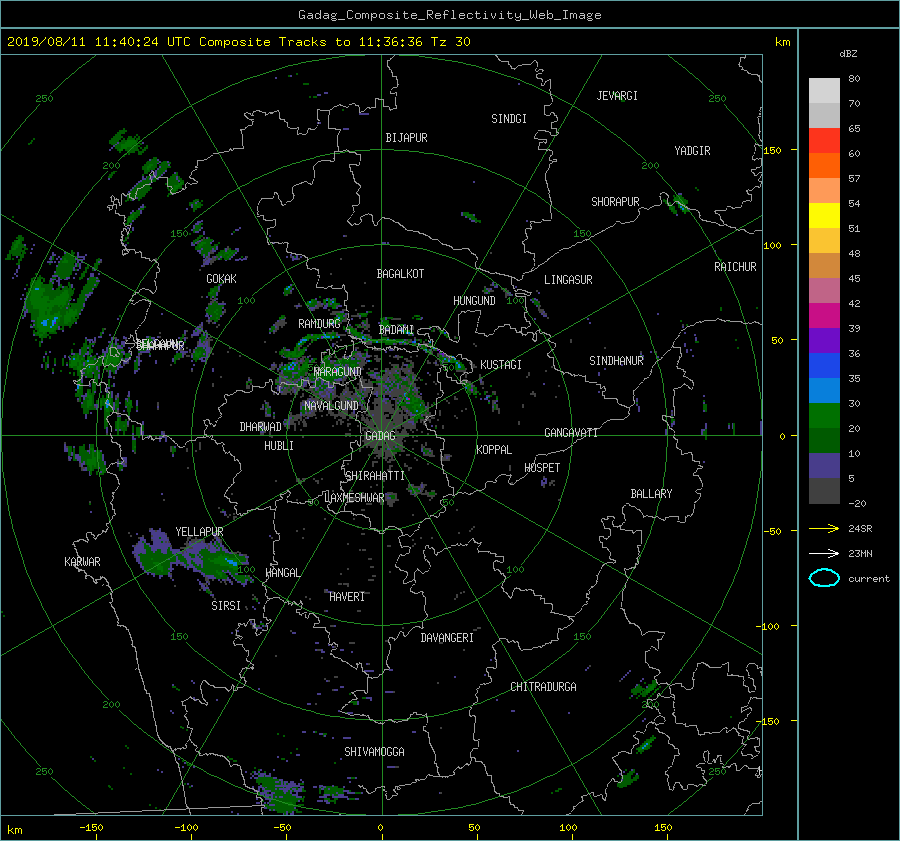The width and height of the screenshot is (900, 841).
Task: Click the YADGIR city label
Action: (692, 151)
